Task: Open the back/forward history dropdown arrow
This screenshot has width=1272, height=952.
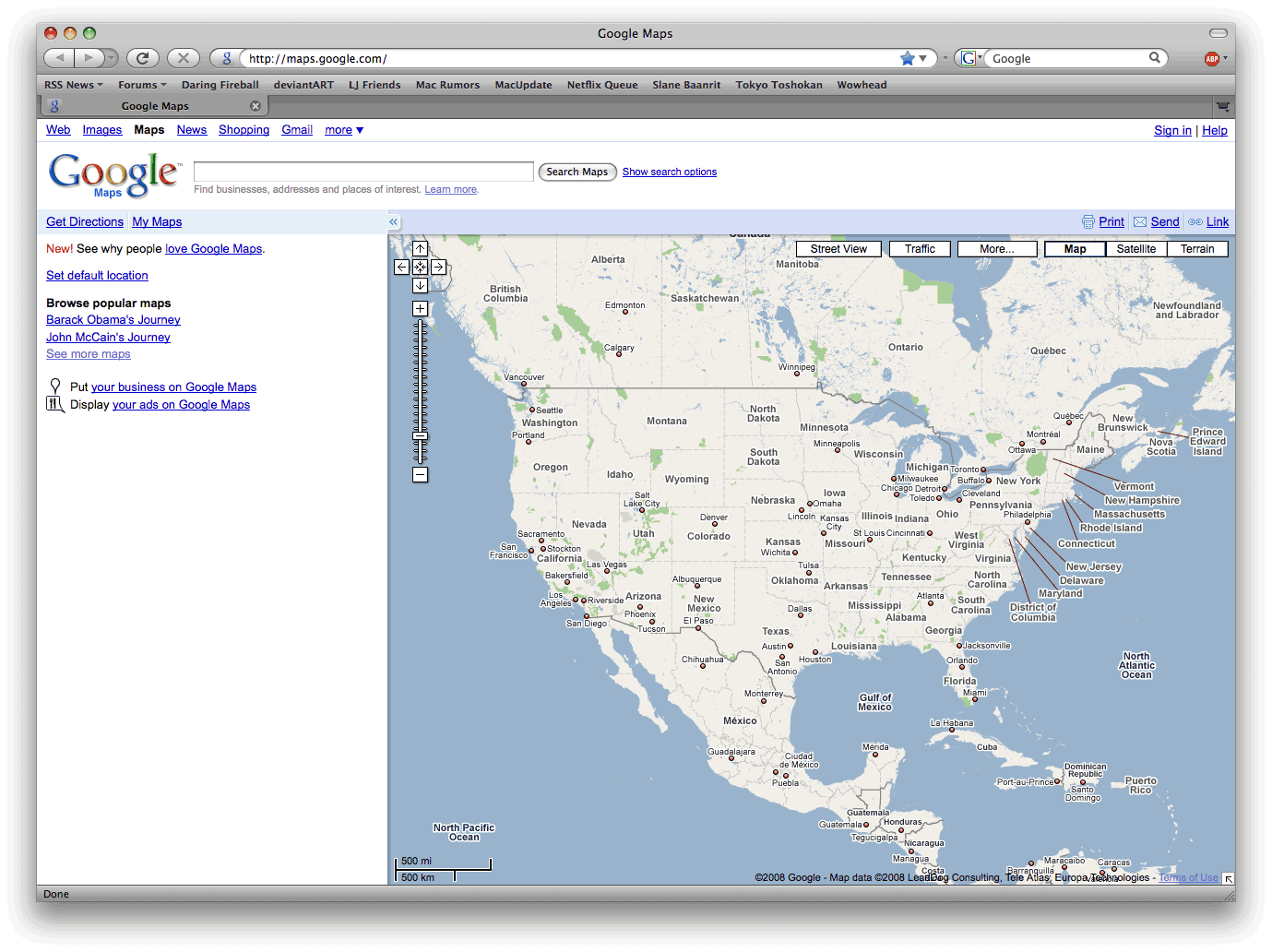Action: pyautogui.click(x=112, y=58)
